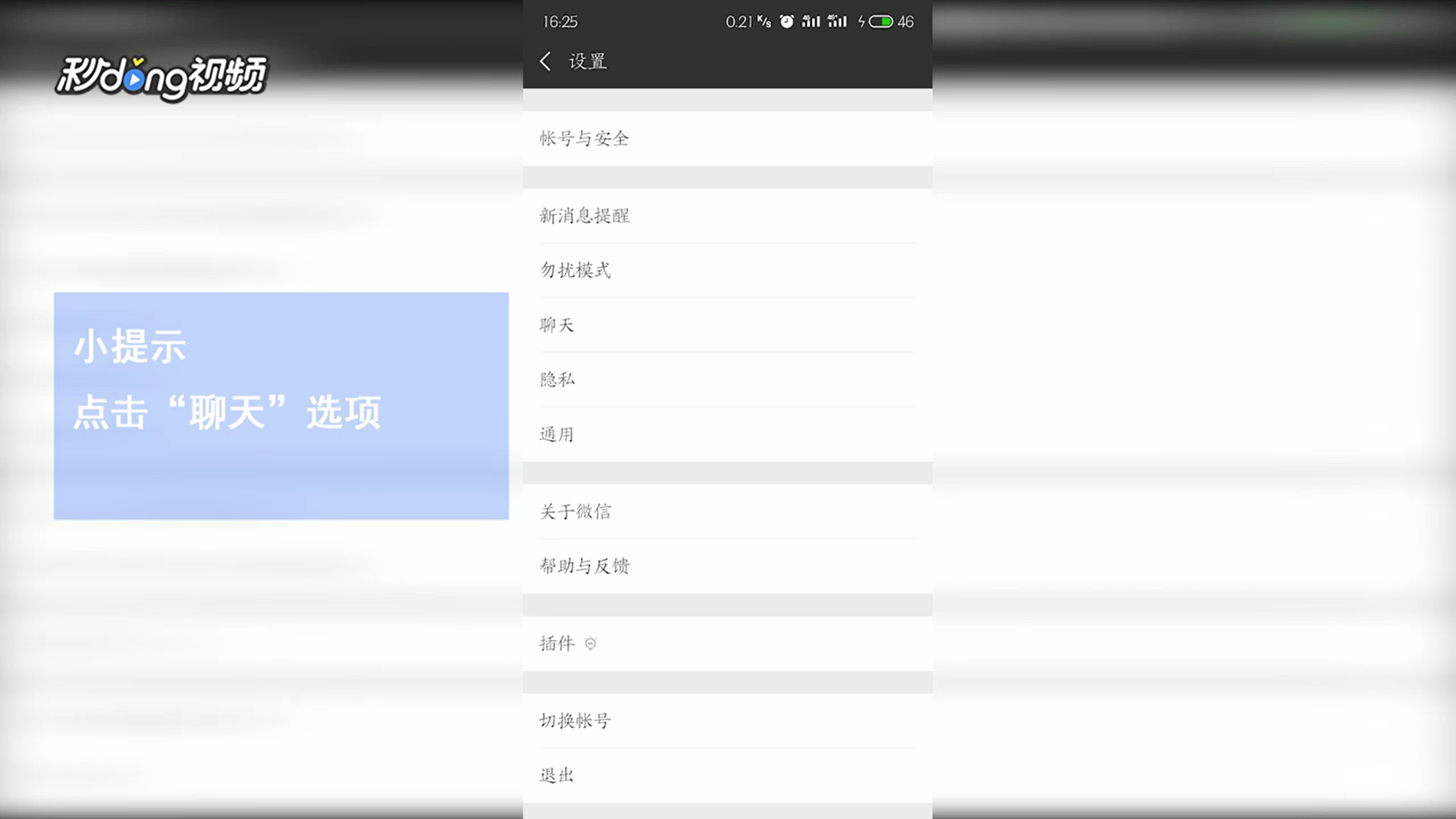The height and width of the screenshot is (819, 1456).
Task: Click the 小提示 tip overlay box
Action: (x=281, y=406)
